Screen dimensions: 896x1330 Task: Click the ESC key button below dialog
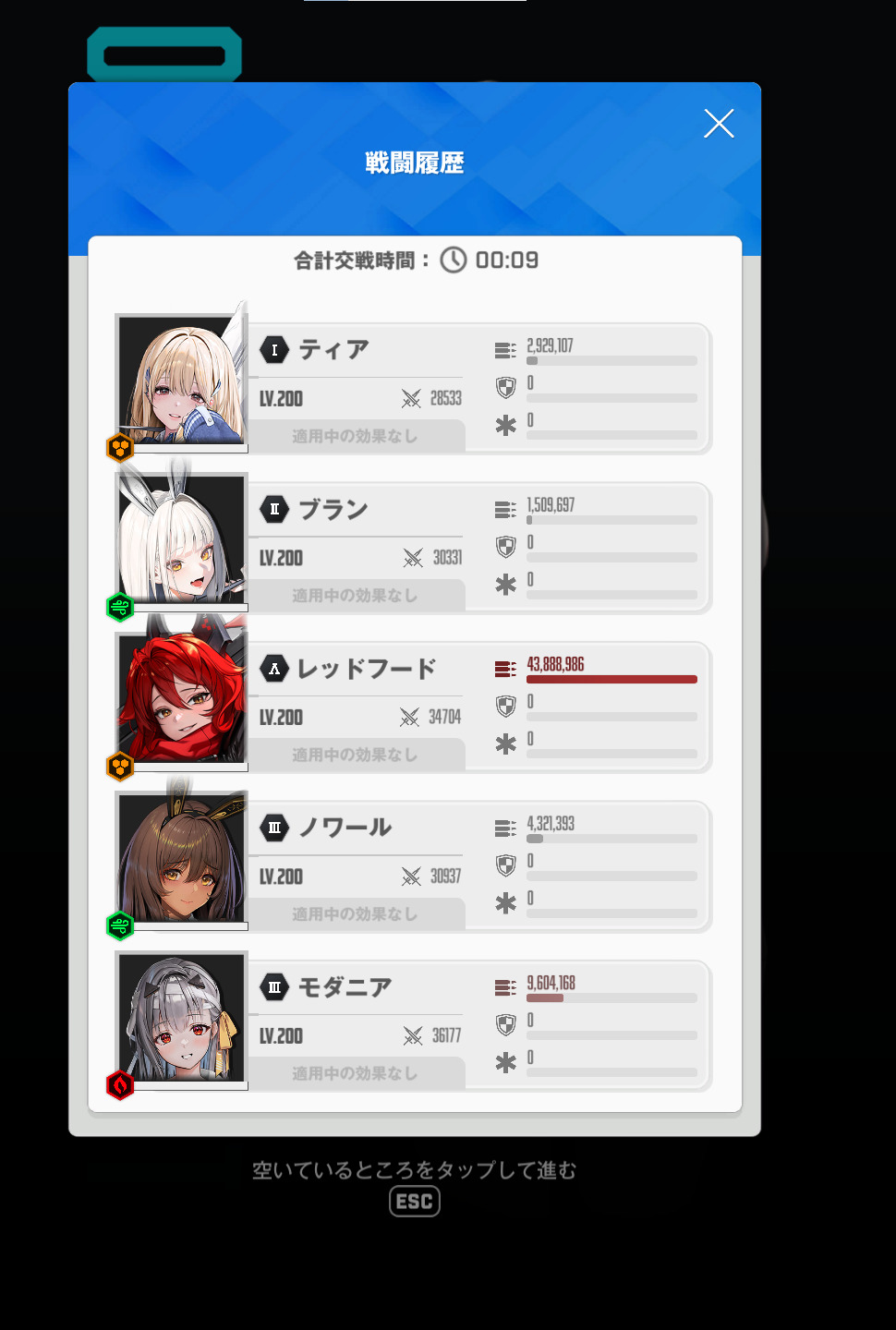click(x=415, y=1202)
